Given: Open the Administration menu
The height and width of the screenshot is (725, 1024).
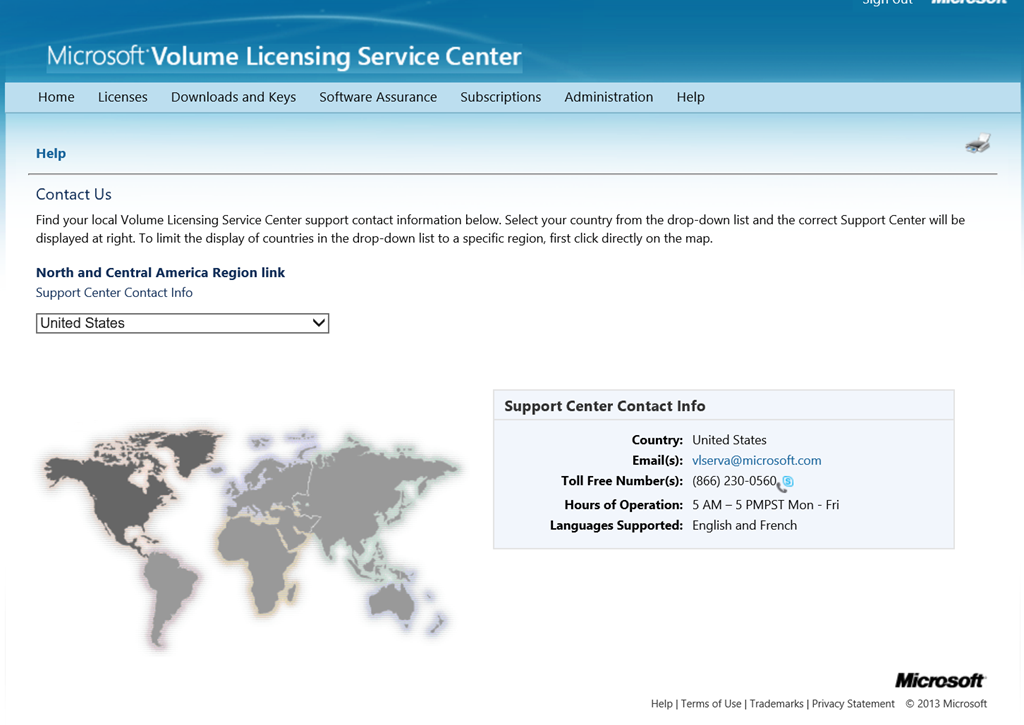Looking at the screenshot, I should (608, 97).
